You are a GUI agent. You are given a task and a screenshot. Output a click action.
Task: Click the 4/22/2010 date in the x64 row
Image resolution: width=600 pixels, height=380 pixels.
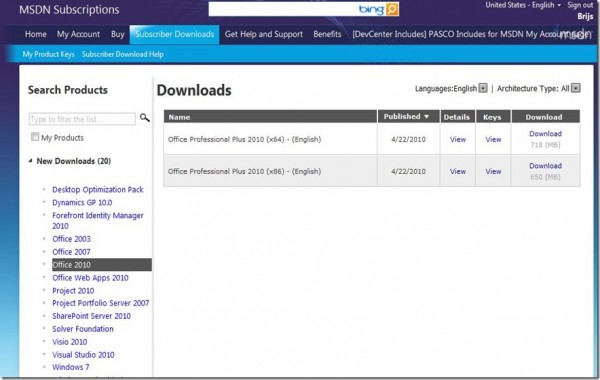pos(408,139)
